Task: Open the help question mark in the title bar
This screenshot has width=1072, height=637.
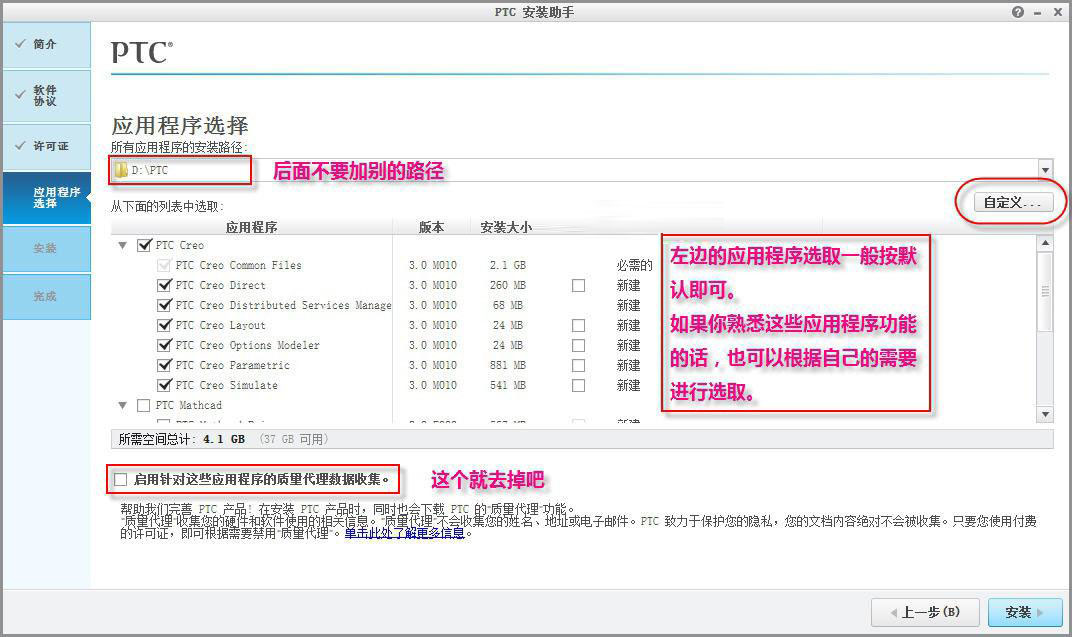Action: [1018, 11]
